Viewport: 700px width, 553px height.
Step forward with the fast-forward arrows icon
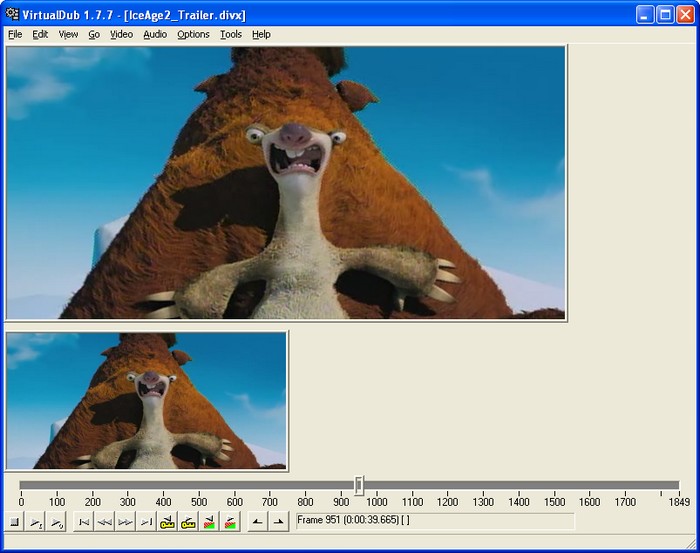tap(125, 521)
